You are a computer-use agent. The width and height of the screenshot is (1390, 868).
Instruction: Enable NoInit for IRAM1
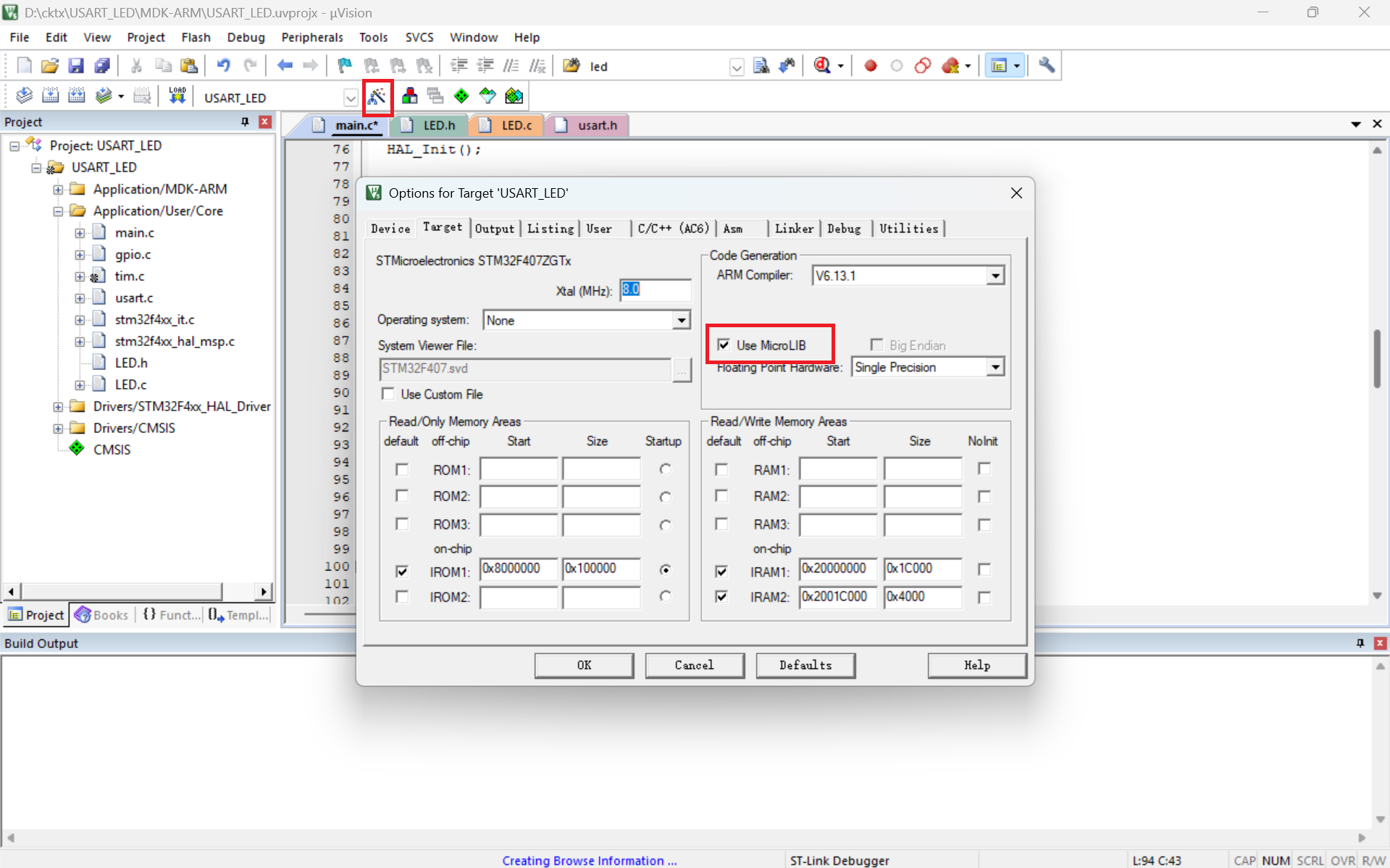click(x=984, y=570)
